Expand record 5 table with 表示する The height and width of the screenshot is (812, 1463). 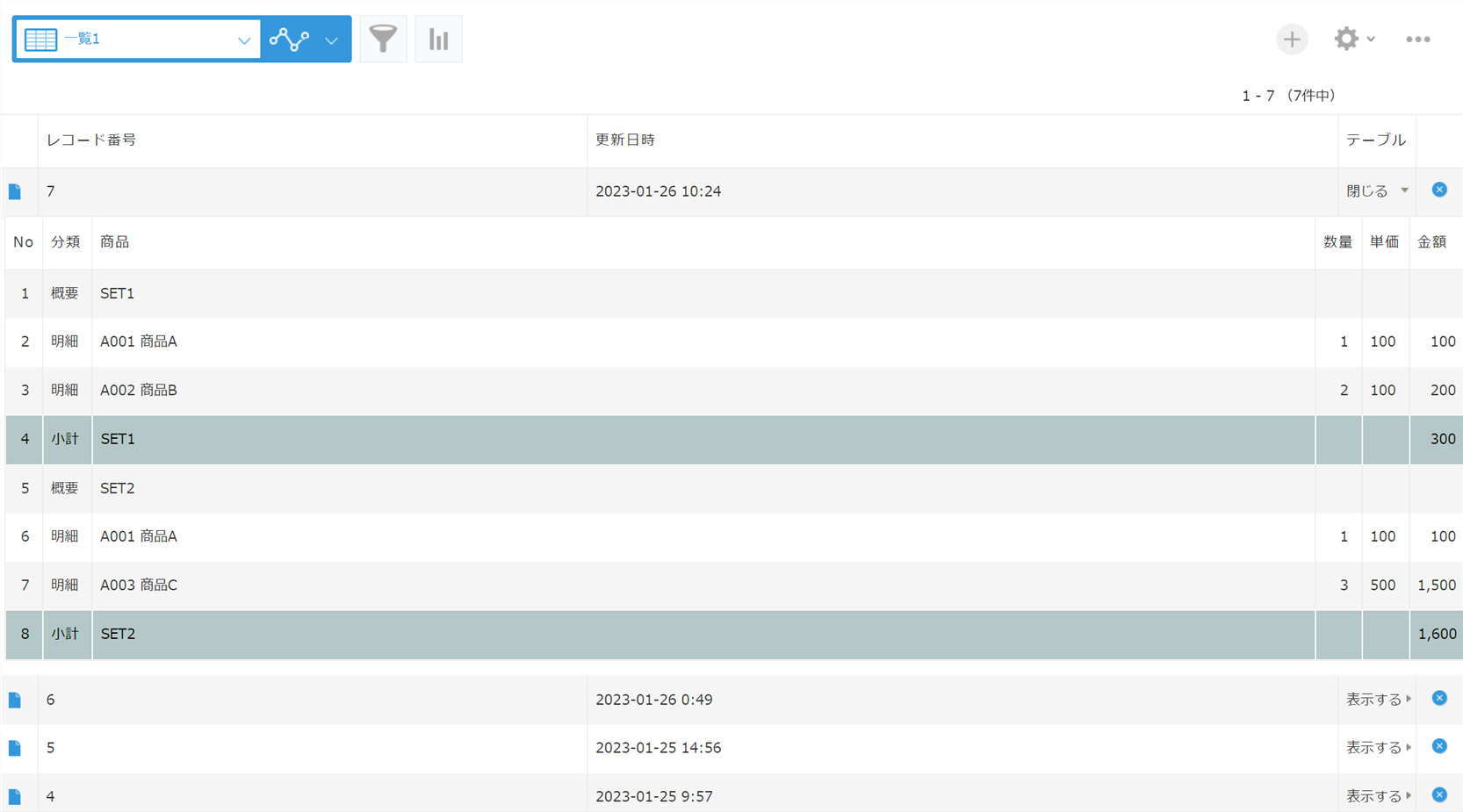pos(1379,747)
